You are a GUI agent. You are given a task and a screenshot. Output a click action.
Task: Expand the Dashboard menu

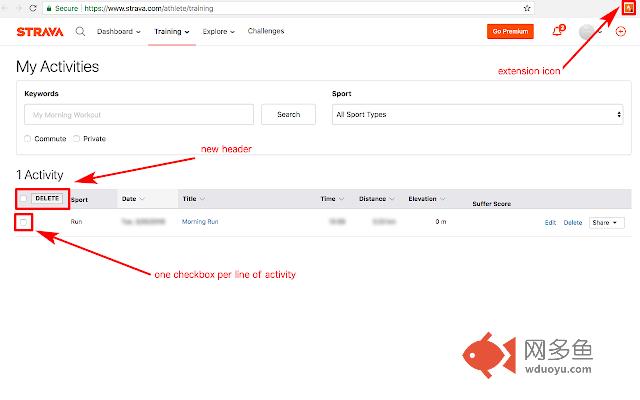[118, 32]
